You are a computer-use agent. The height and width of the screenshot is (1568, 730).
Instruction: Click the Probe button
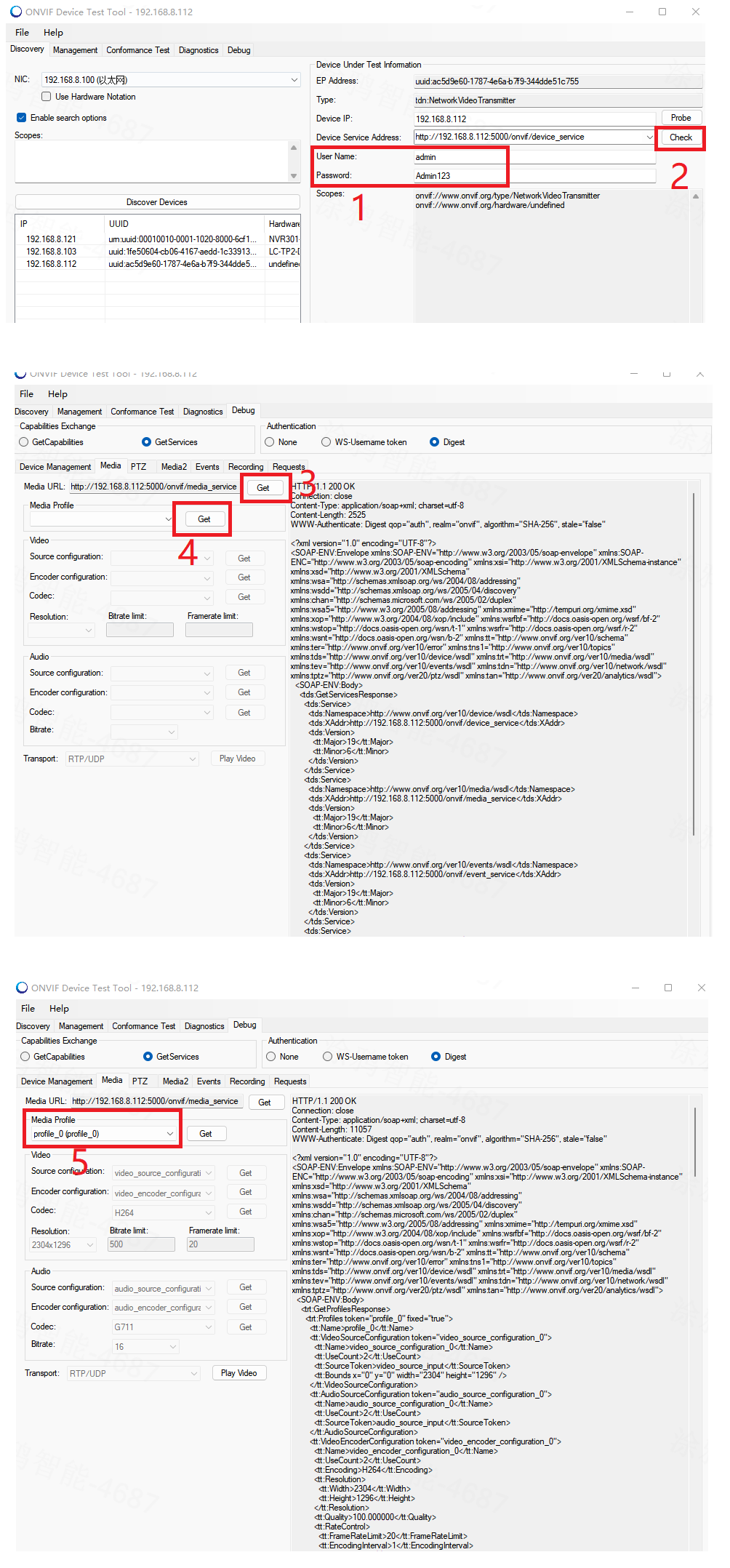click(x=681, y=118)
